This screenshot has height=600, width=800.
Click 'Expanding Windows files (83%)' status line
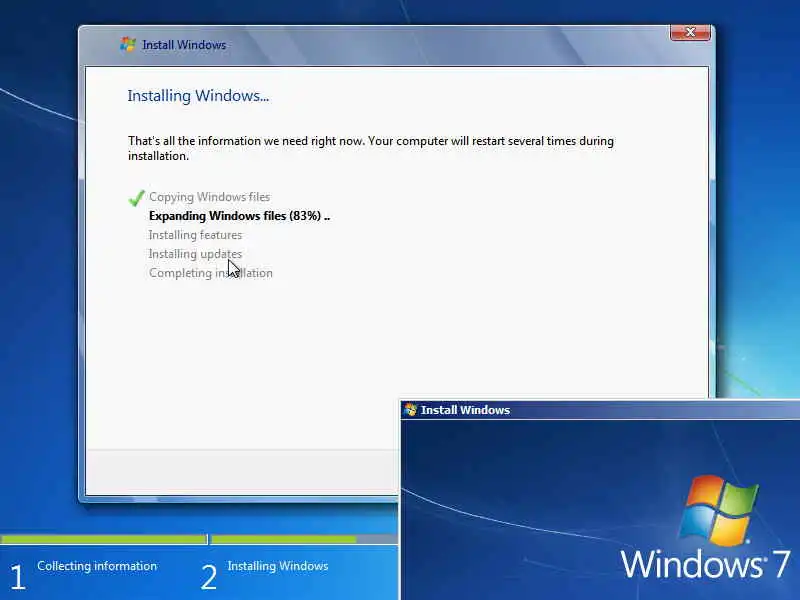[x=239, y=216]
